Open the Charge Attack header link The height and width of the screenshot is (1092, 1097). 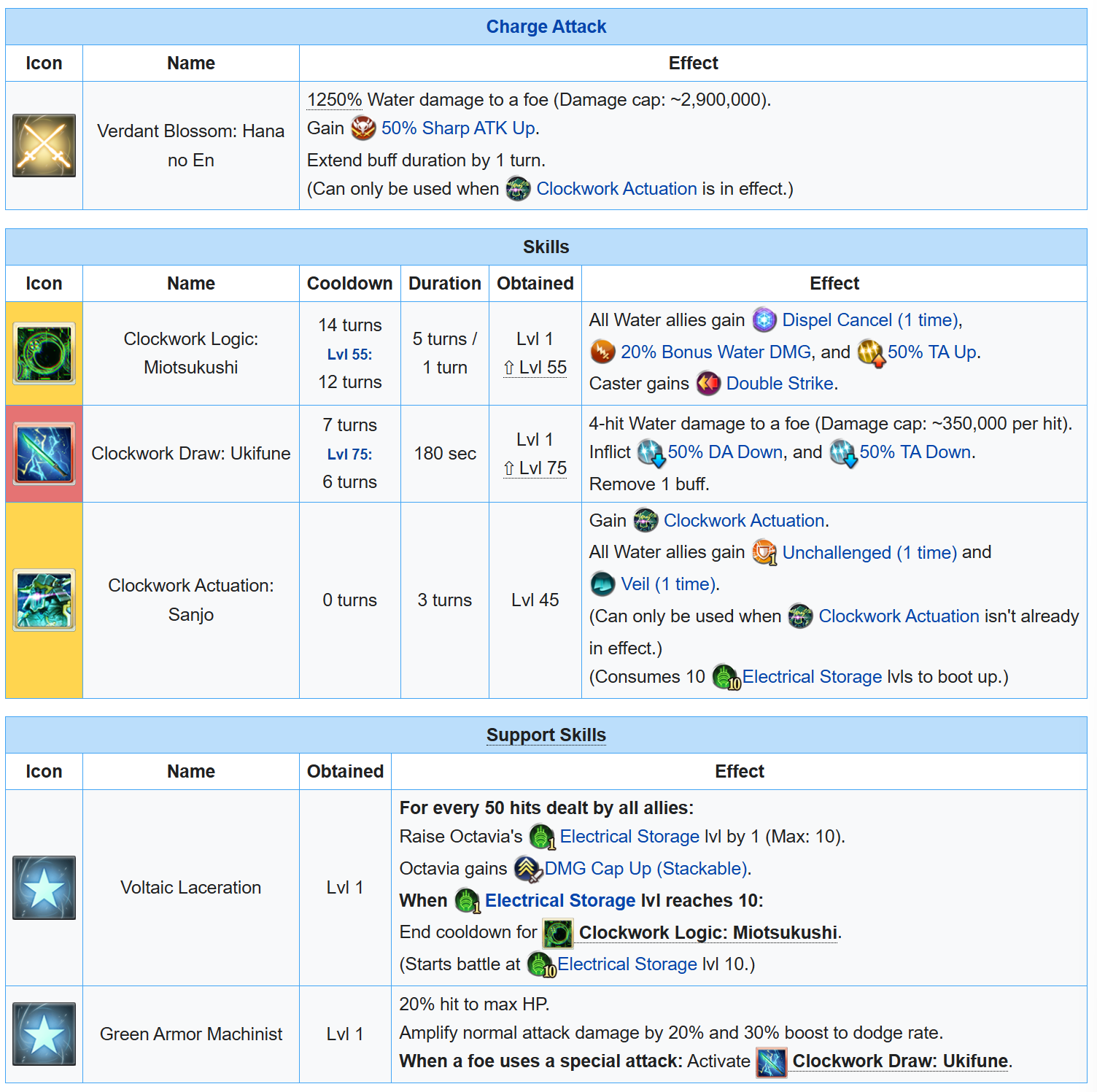[546, 27]
